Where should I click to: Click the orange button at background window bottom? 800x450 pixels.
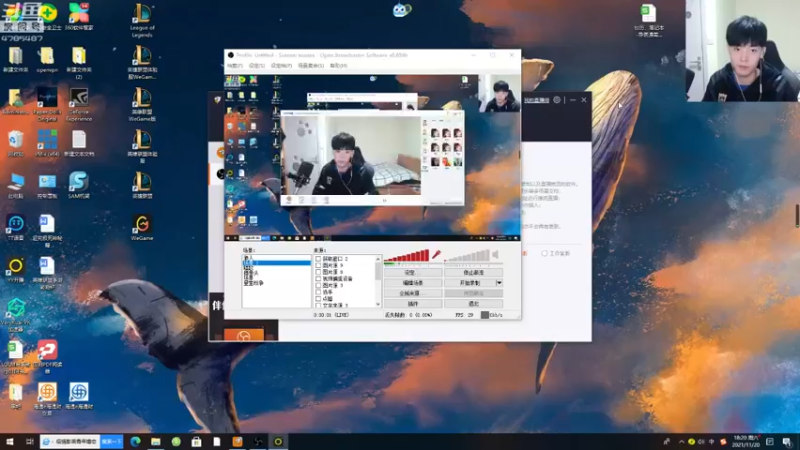[x=244, y=335]
